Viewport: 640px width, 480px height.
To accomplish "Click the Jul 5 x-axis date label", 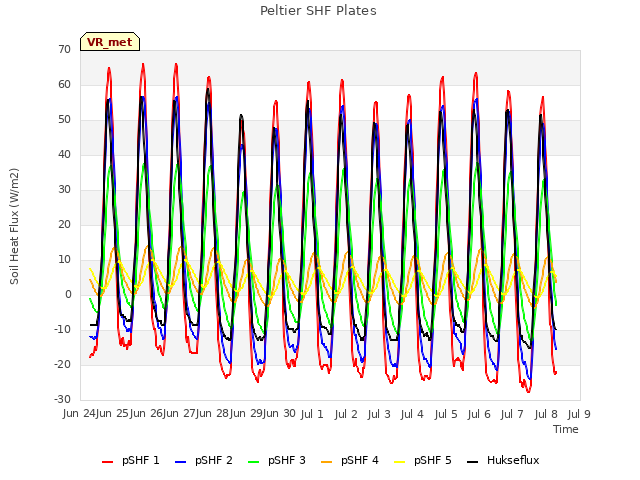I will (x=446, y=414).
